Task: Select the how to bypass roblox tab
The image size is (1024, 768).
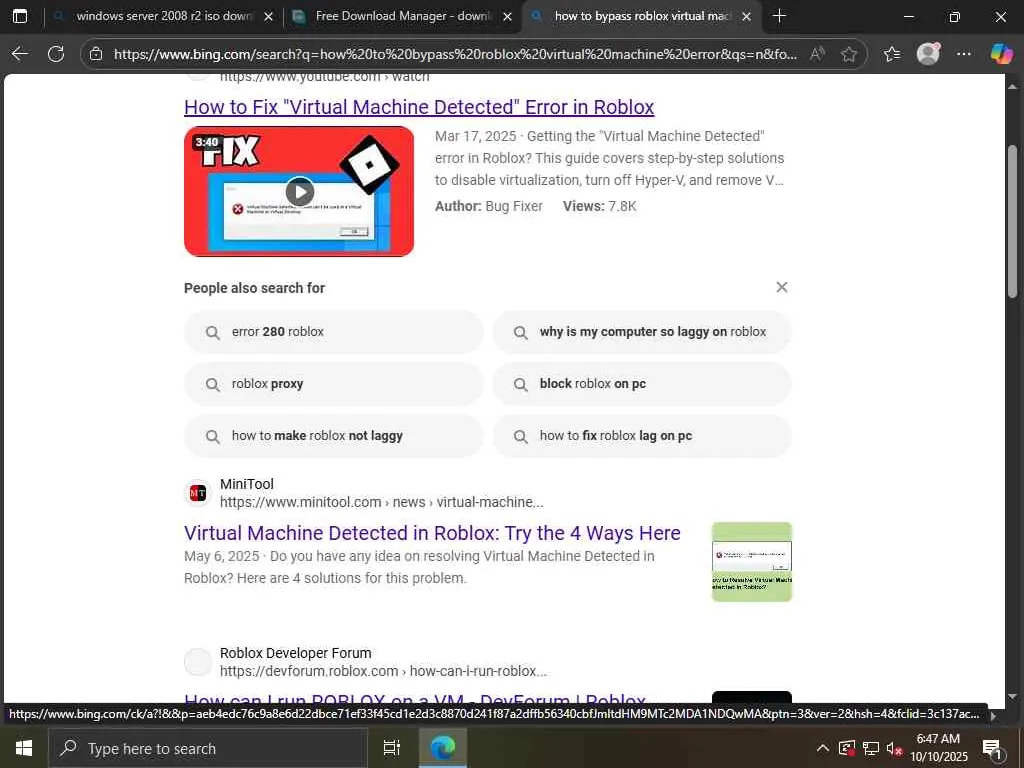Action: [x=641, y=16]
